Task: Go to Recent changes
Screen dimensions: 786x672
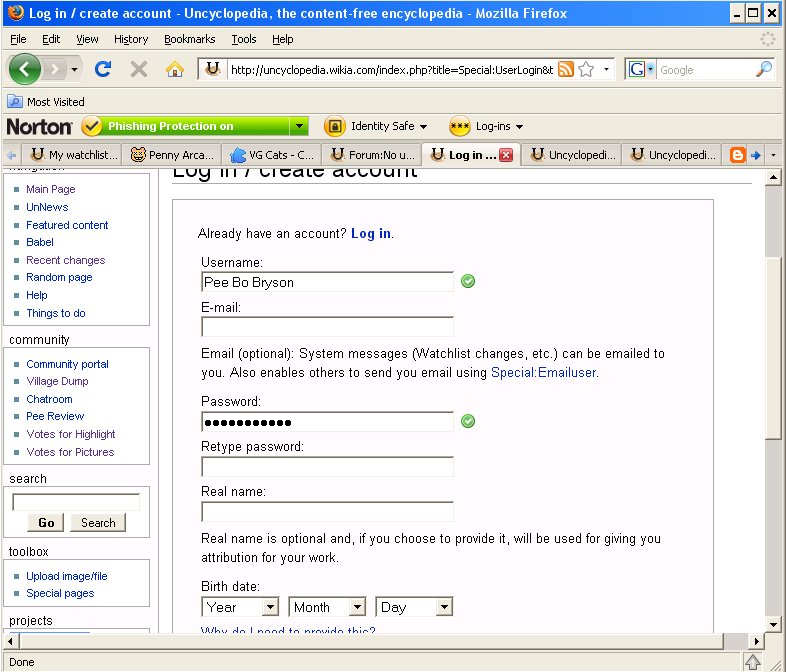Action: 66,260
